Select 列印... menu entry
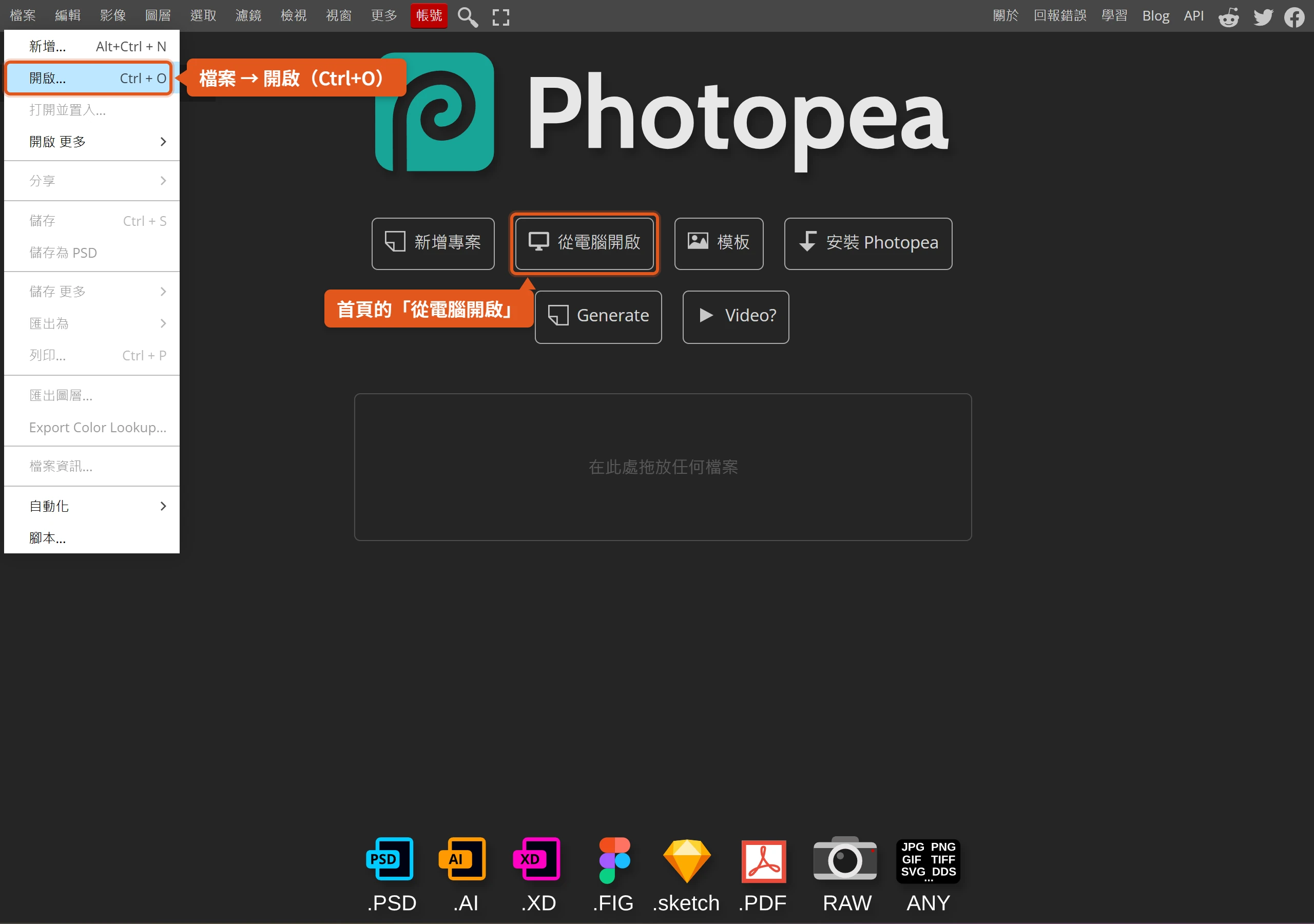Image resolution: width=1314 pixels, height=924 pixels. click(91, 356)
